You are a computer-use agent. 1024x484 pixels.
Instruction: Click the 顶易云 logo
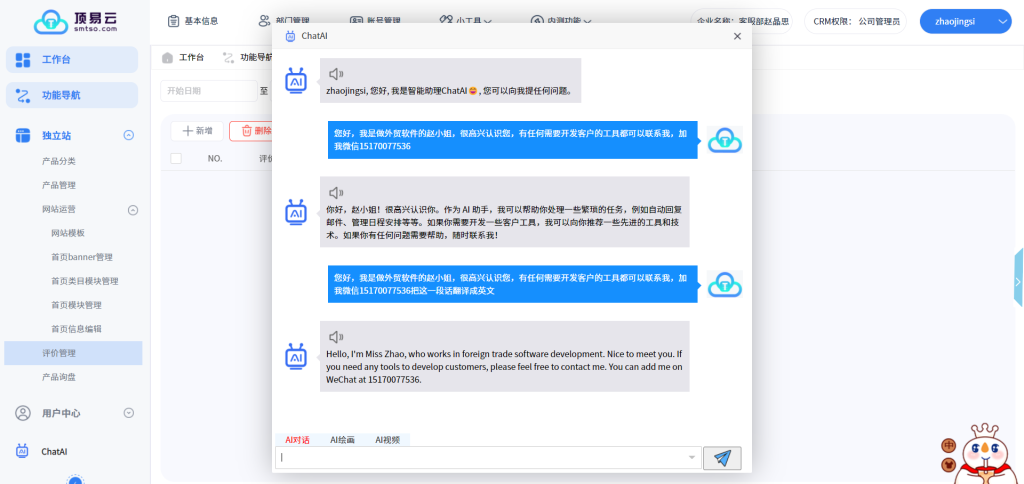(x=74, y=20)
